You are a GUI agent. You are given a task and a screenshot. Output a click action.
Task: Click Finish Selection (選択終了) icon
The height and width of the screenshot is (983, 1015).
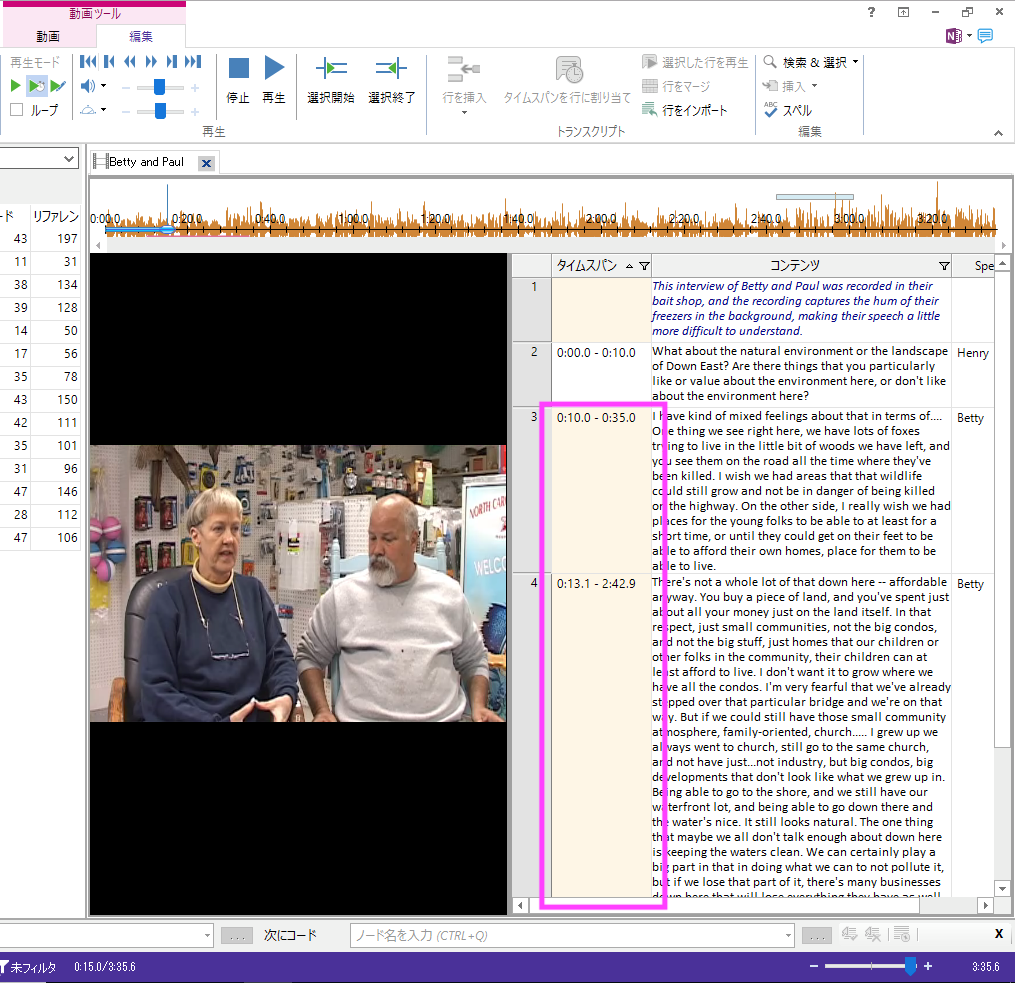tap(391, 69)
